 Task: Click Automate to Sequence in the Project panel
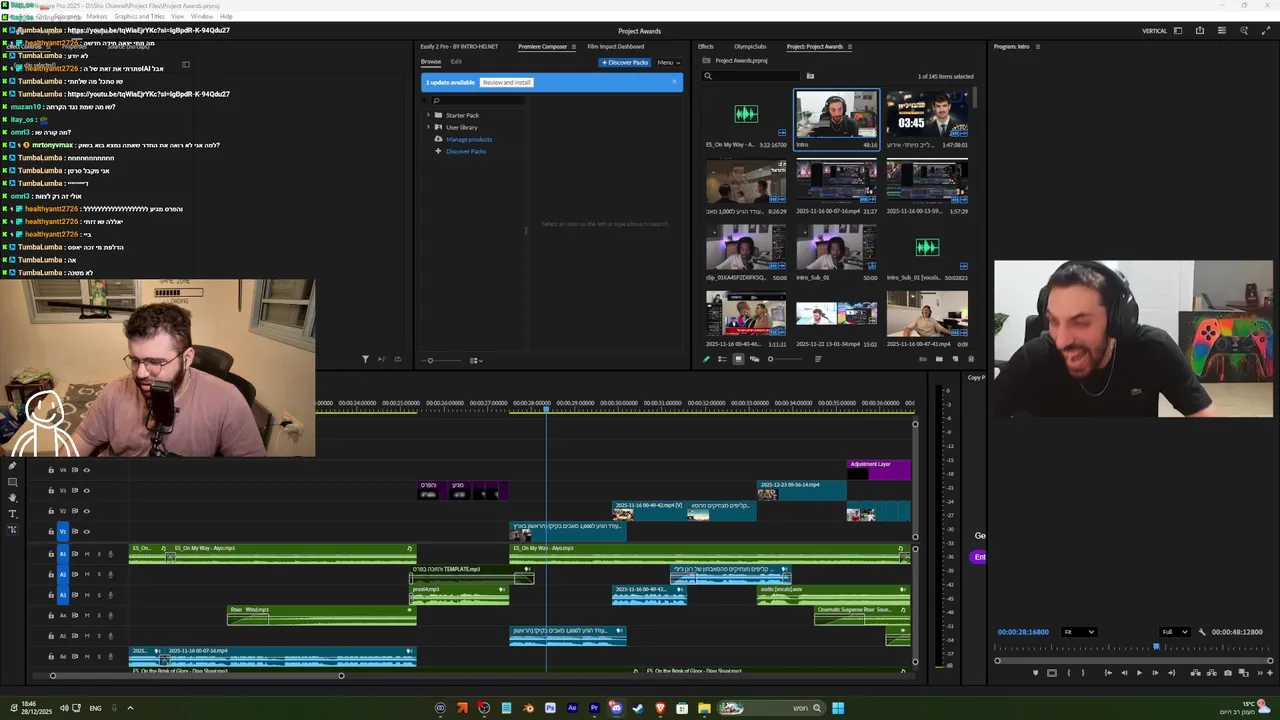click(923, 359)
